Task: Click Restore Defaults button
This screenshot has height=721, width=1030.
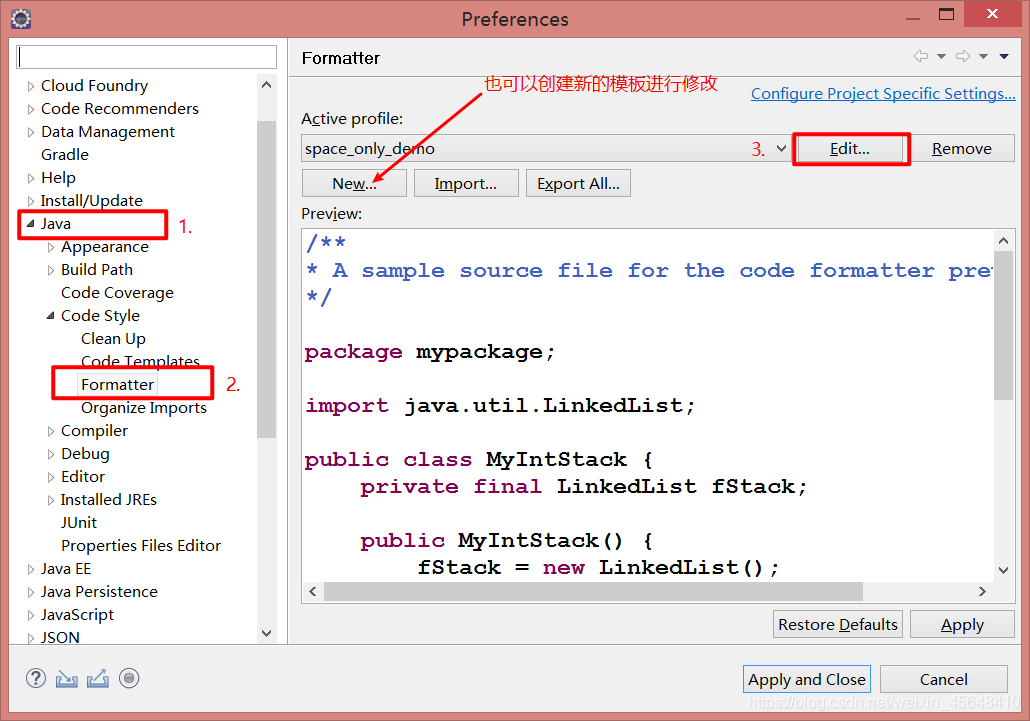Action: pos(838,624)
